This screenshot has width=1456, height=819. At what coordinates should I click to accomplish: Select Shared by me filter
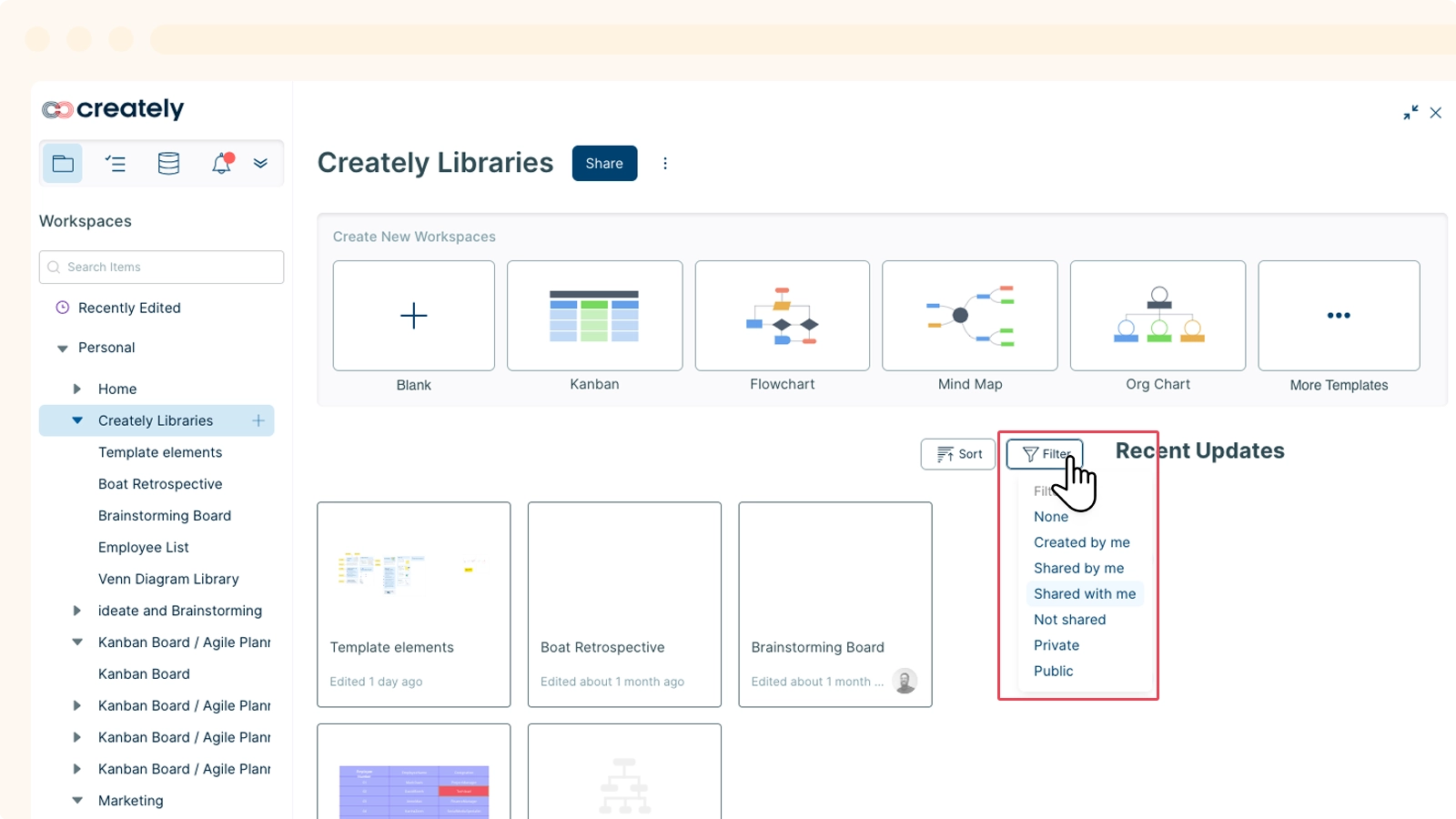(x=1079, y=568)
